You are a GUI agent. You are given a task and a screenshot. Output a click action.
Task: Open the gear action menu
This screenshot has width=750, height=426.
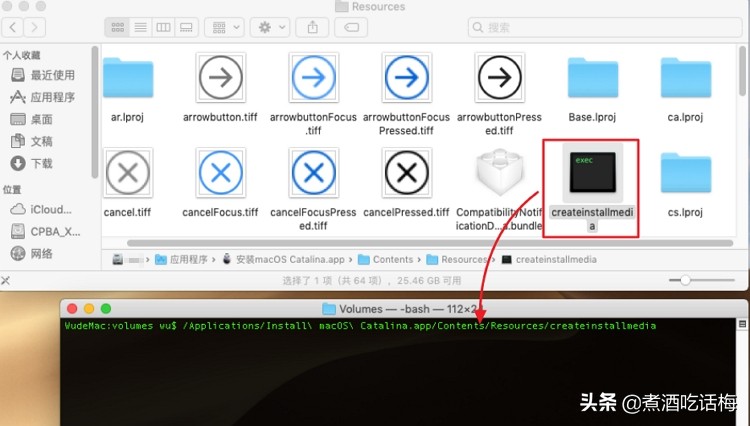click(270, 27)
